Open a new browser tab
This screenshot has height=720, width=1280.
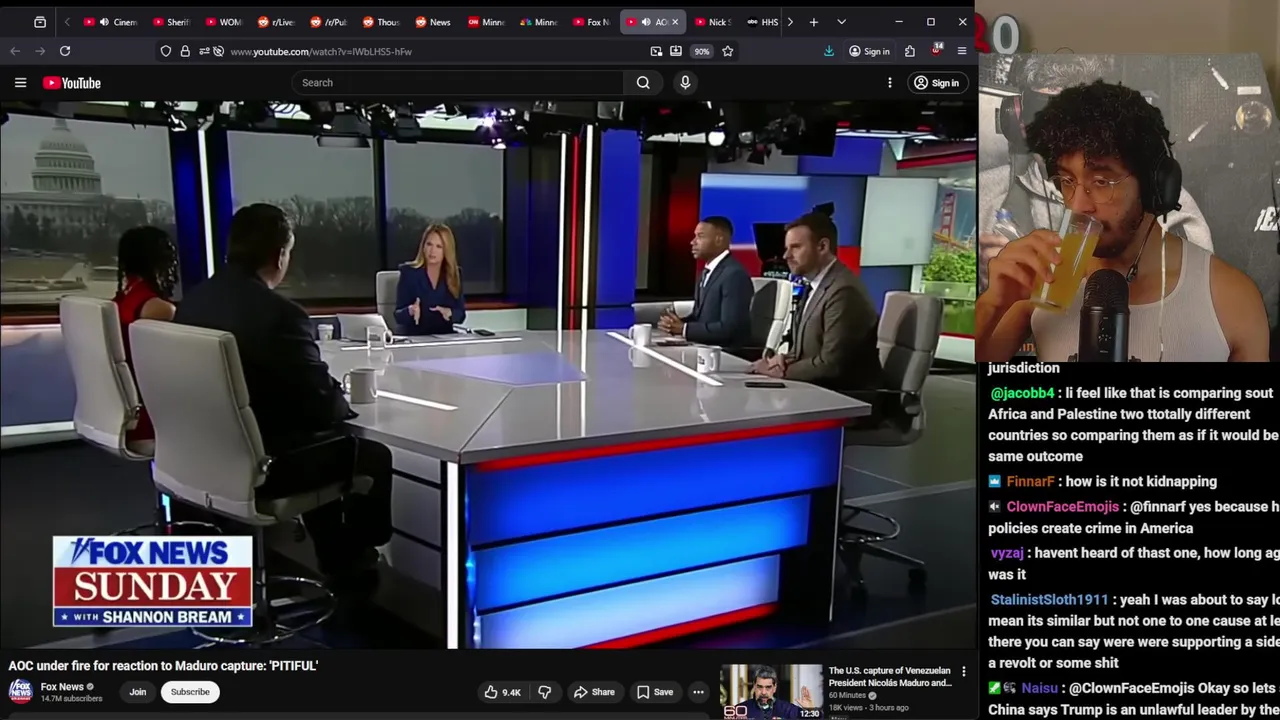pyautogui.click(x=814, y=22)
